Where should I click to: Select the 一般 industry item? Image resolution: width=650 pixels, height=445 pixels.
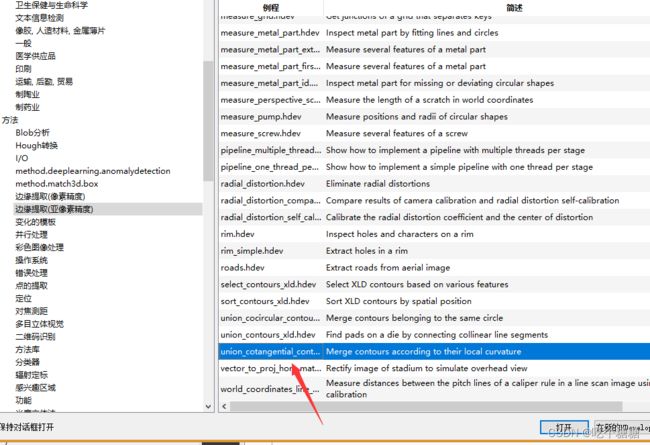tap(23, 43)
